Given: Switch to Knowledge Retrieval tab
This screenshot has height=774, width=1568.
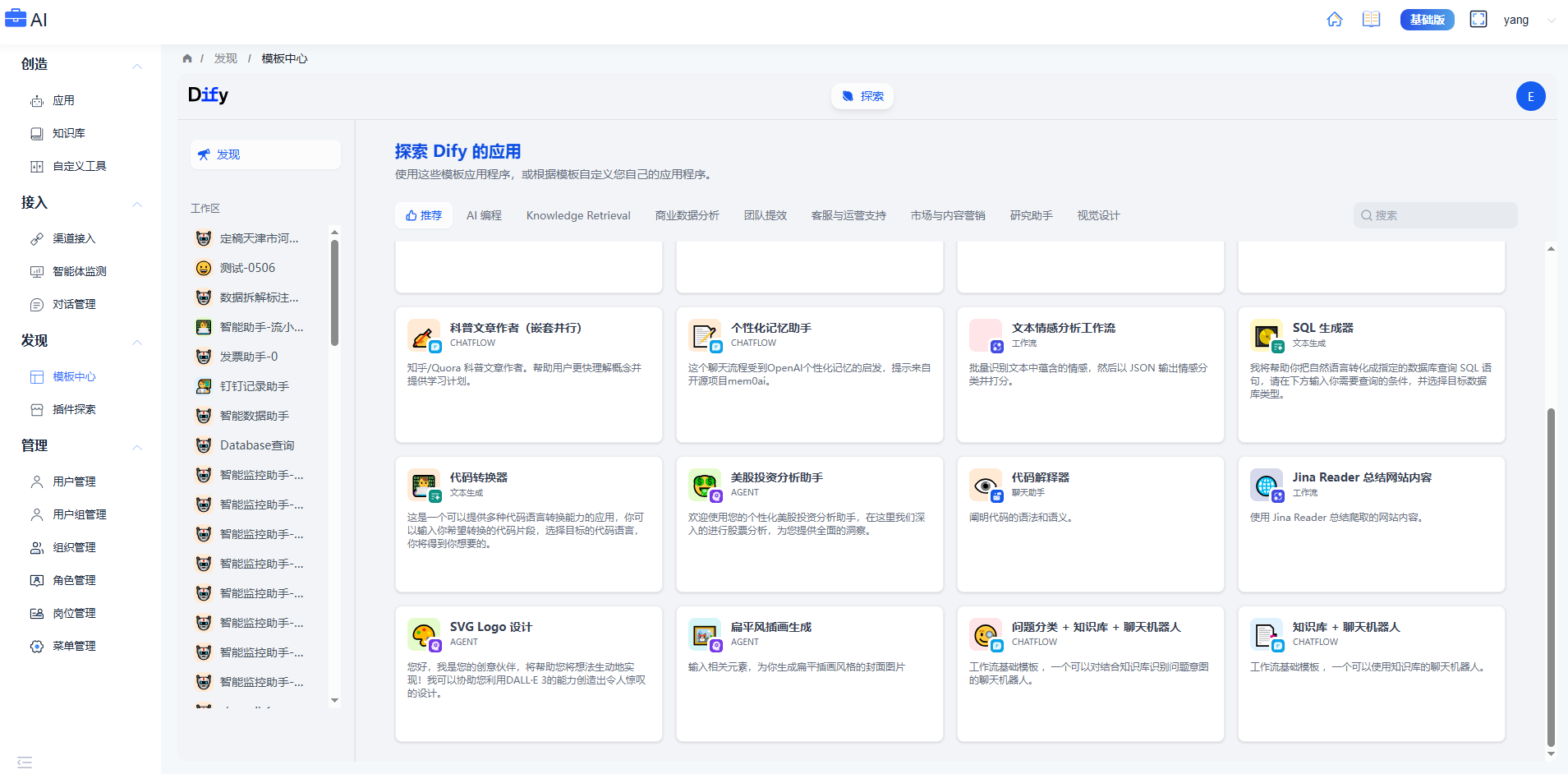Looking at the screenshot, I should pos(578,215).
